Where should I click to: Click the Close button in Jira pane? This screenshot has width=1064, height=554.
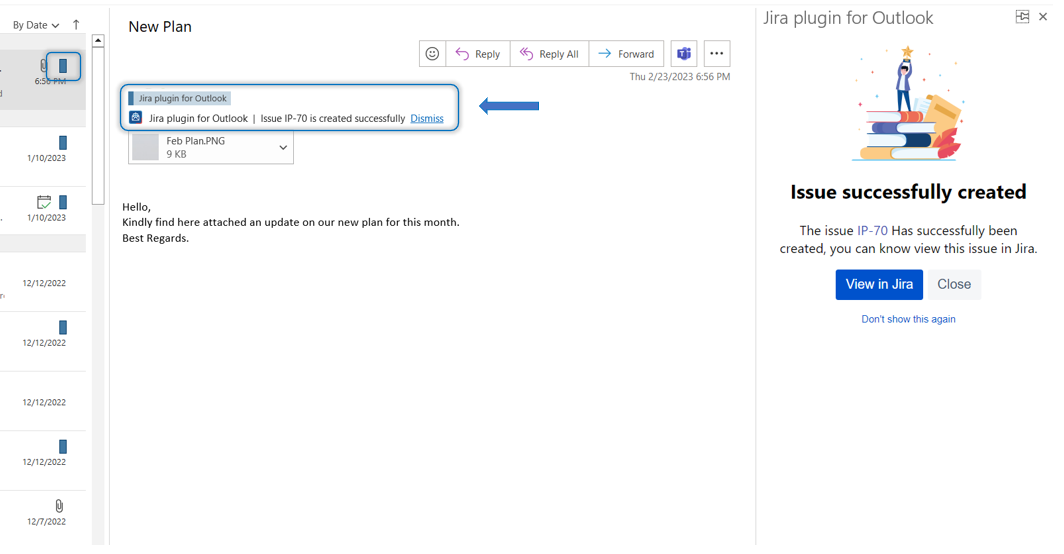953,284
